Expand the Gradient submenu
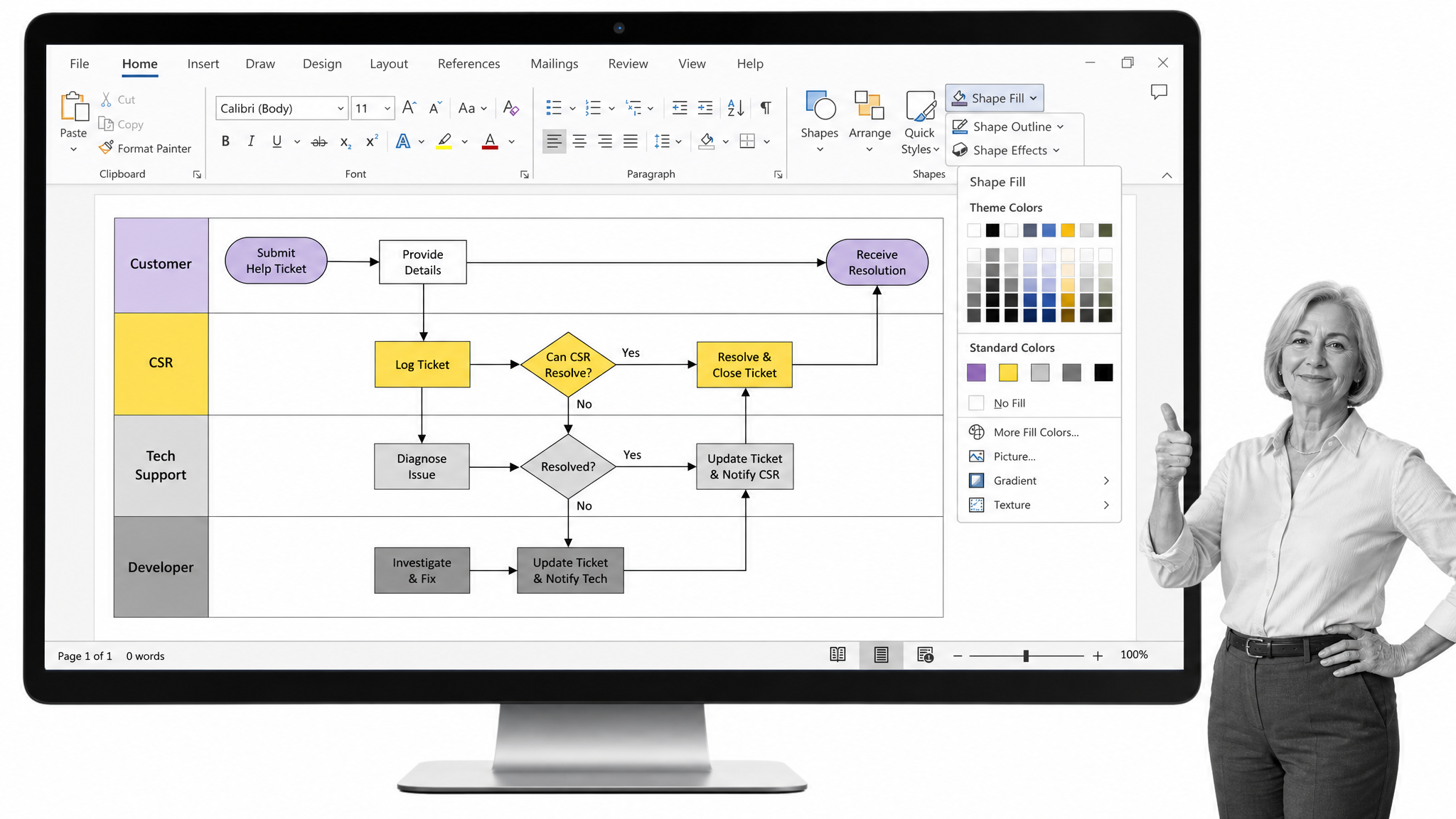The image size is (1456, 819). pos(1039,481)
